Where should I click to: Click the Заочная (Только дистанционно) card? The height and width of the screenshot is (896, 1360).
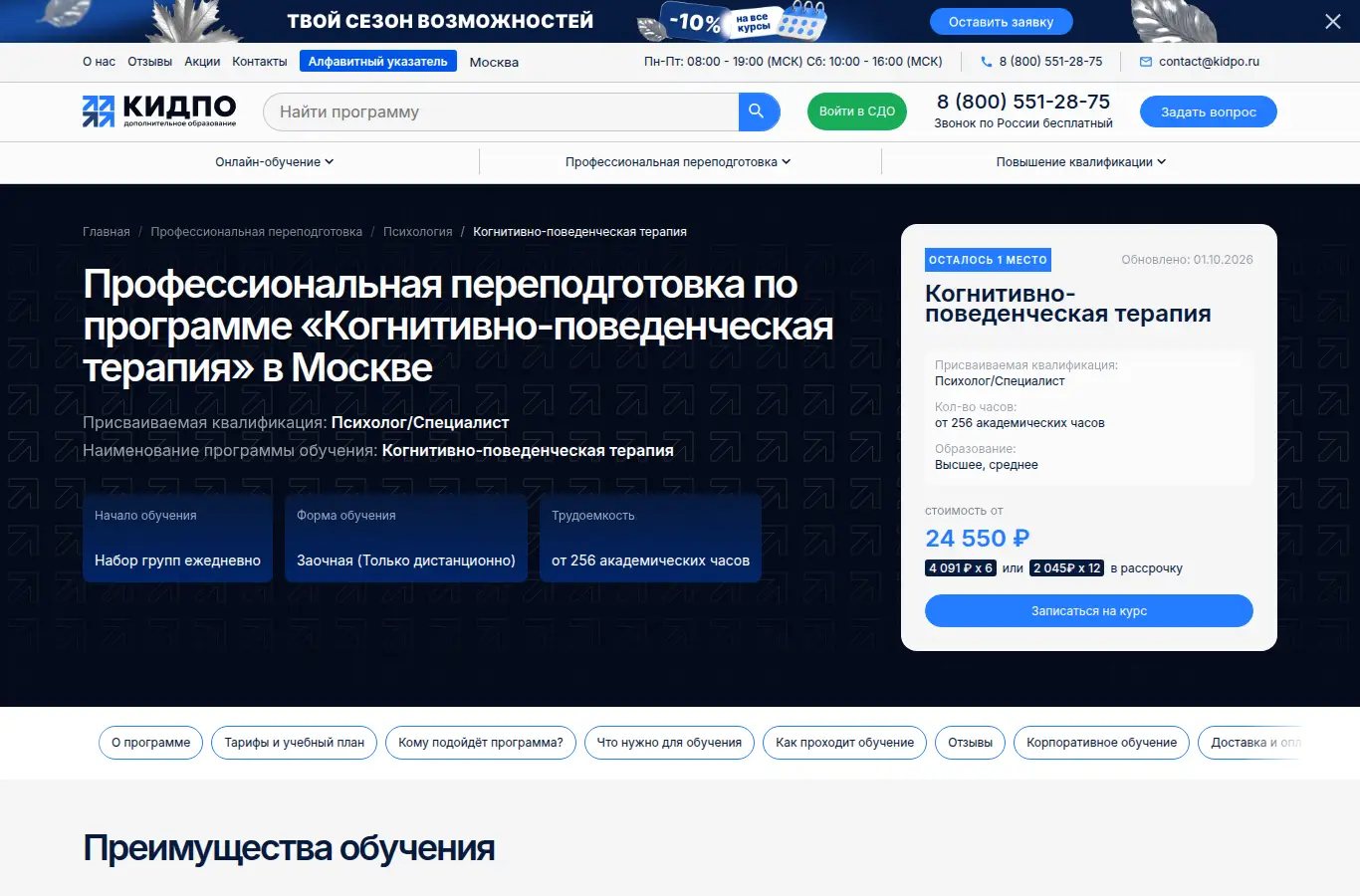[406, 538]
